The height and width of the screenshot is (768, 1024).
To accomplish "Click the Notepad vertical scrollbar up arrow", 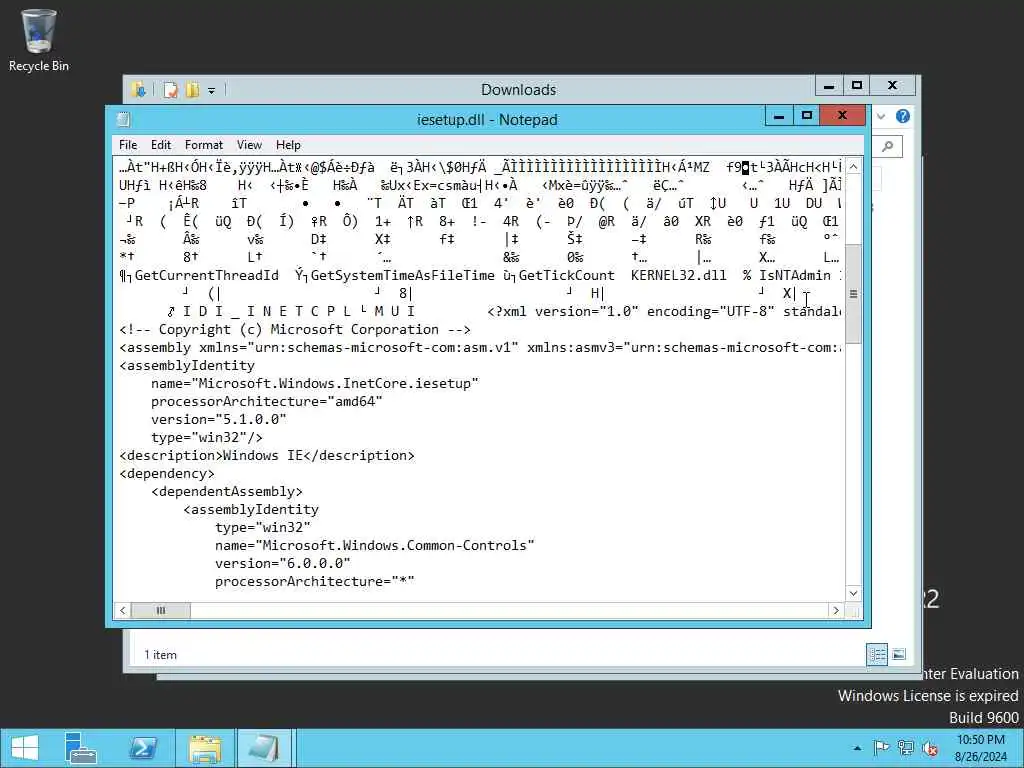I will pos(853,166).
